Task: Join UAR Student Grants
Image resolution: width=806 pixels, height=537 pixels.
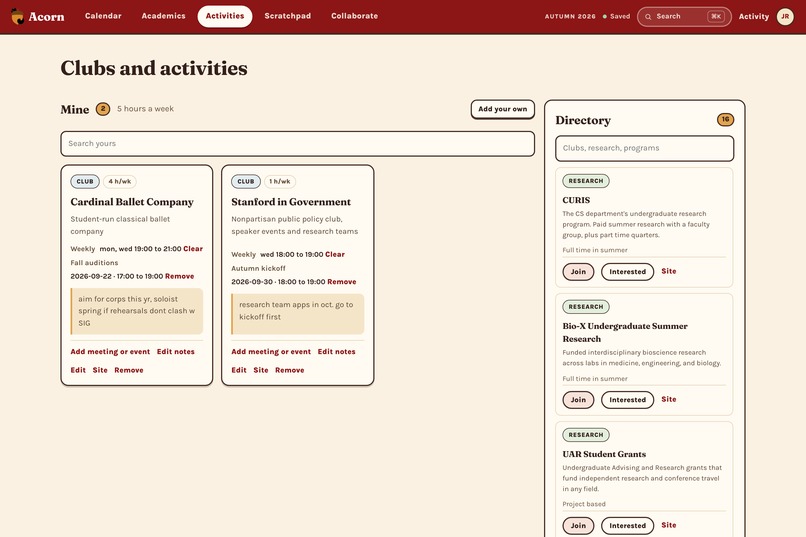Action: click(x=578, y=525)
